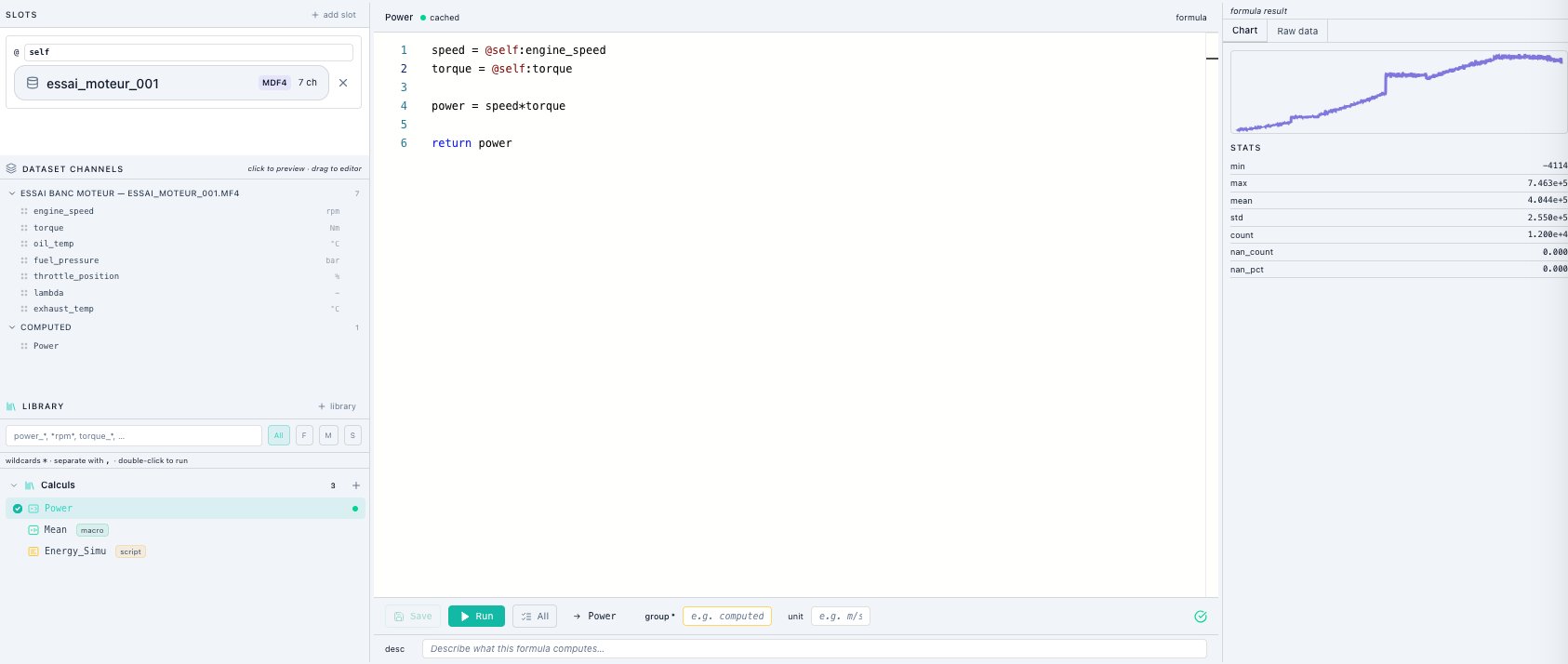The width and height of the screenshot is (1568, 664).
Task: Click drag handle of lambda channel
Action: coord(24,293)
